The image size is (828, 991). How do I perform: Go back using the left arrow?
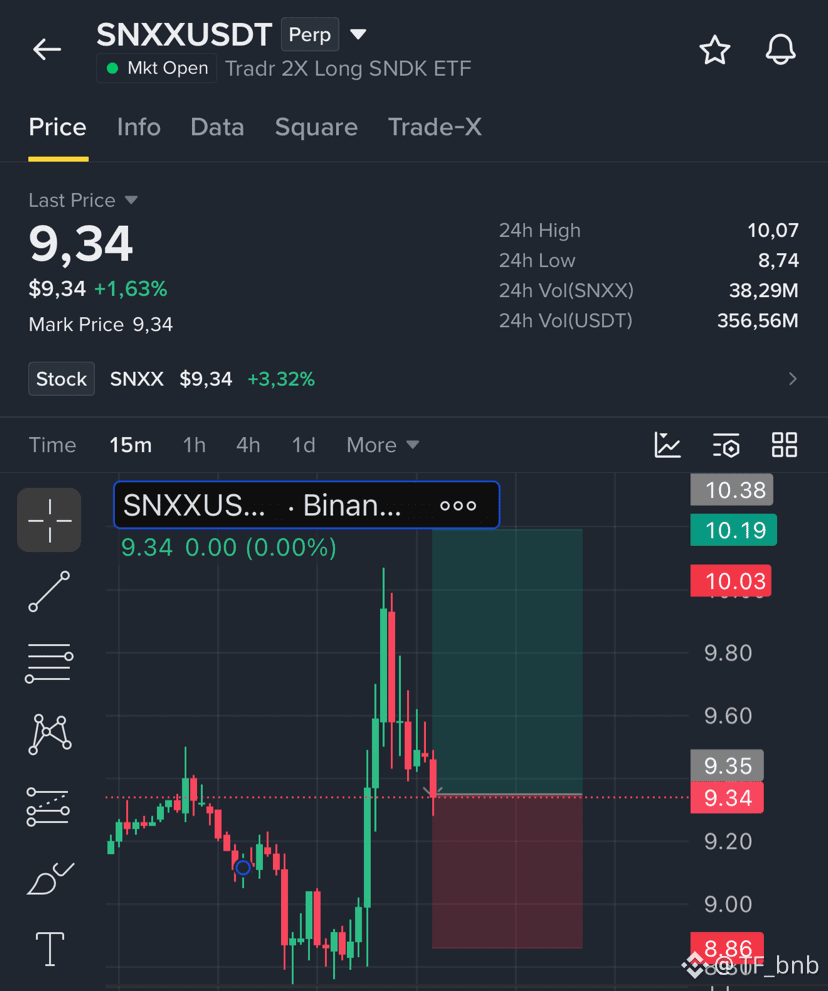pos(47,49)
